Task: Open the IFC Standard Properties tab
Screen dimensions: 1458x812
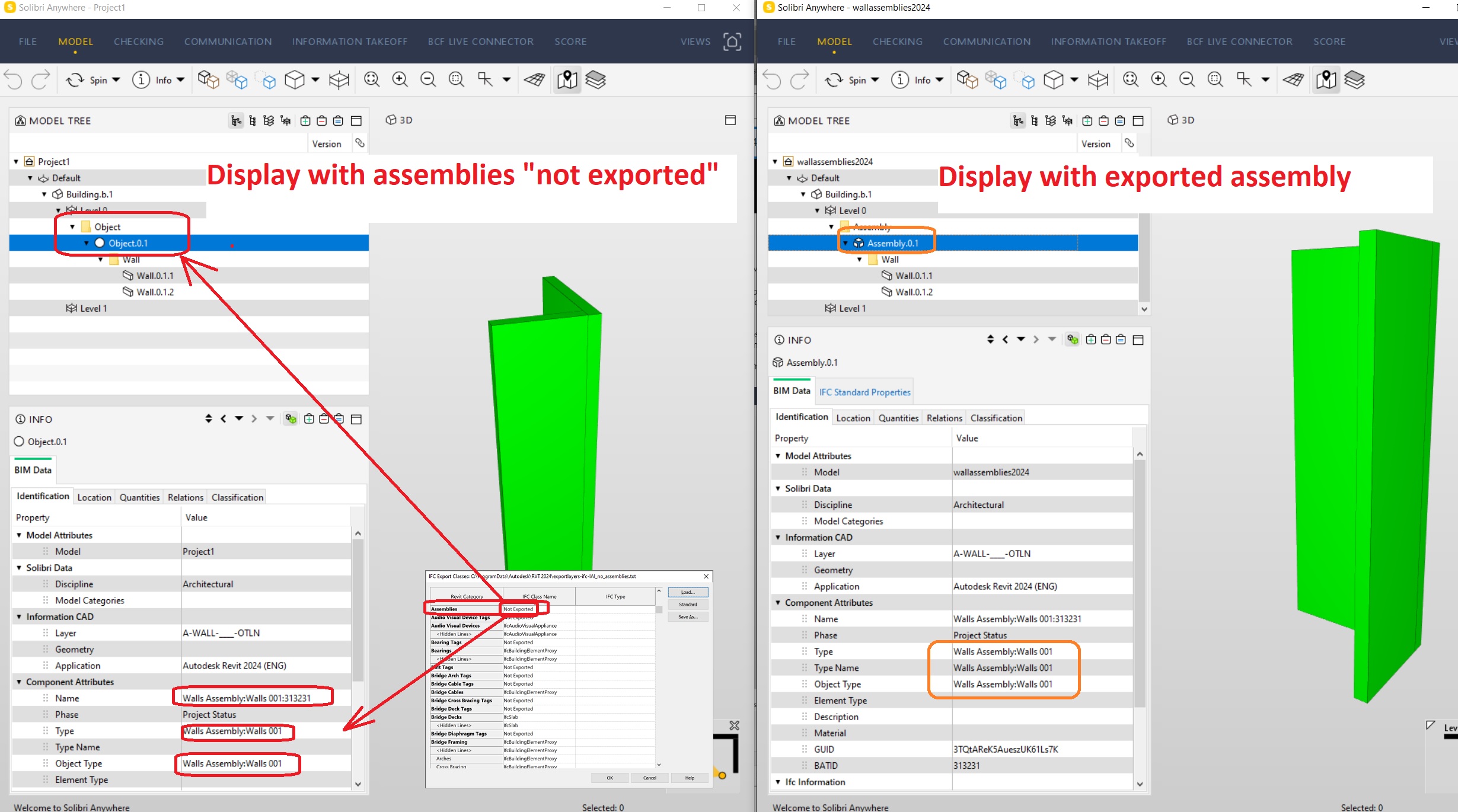Action: tap(864, 391)
